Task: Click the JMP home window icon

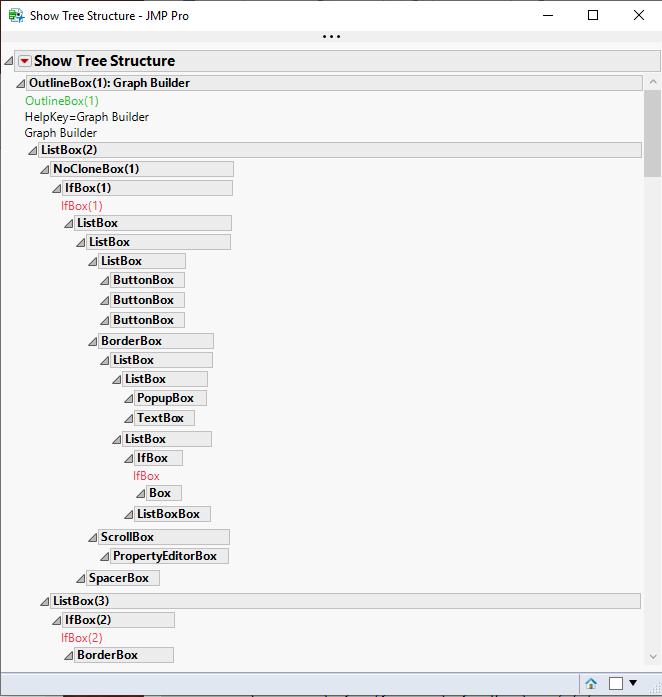Action: pyautogui.click(x=591, y=683)
